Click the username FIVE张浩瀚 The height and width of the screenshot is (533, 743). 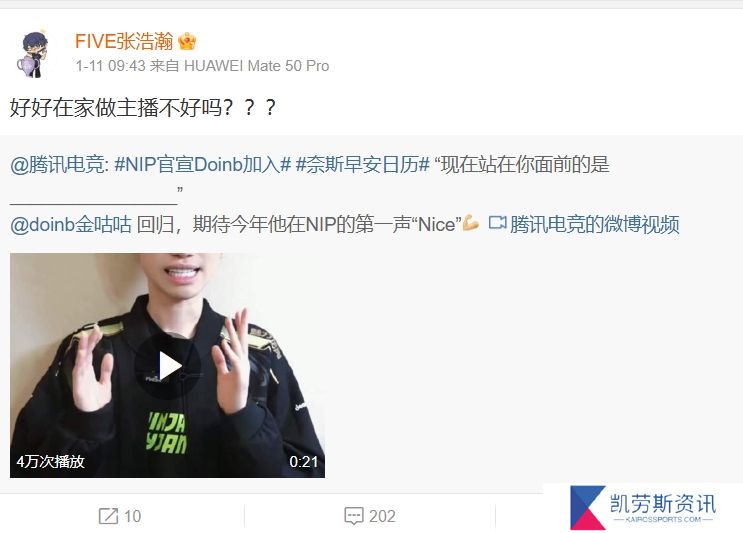coord(124,42)
